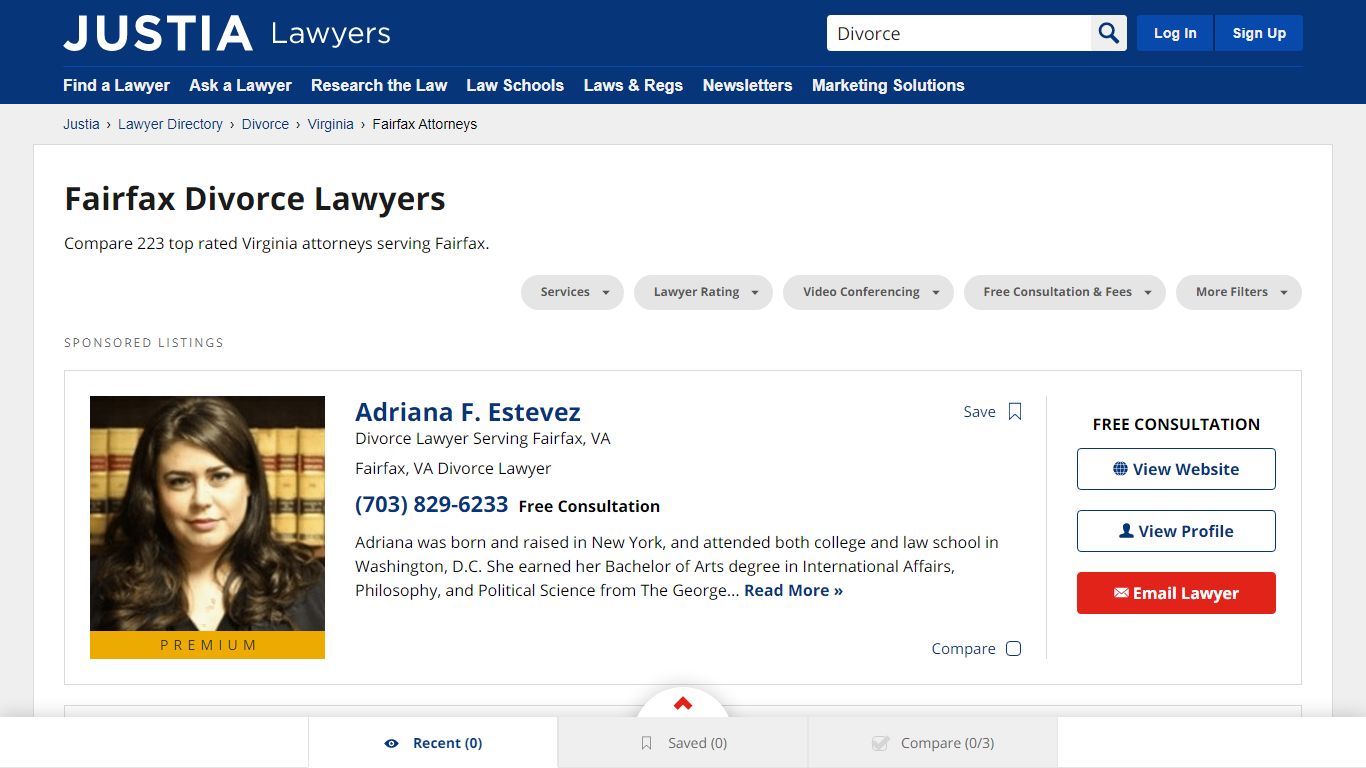
Task: Click Justia breadcrumb link
Action: point(81,124)
